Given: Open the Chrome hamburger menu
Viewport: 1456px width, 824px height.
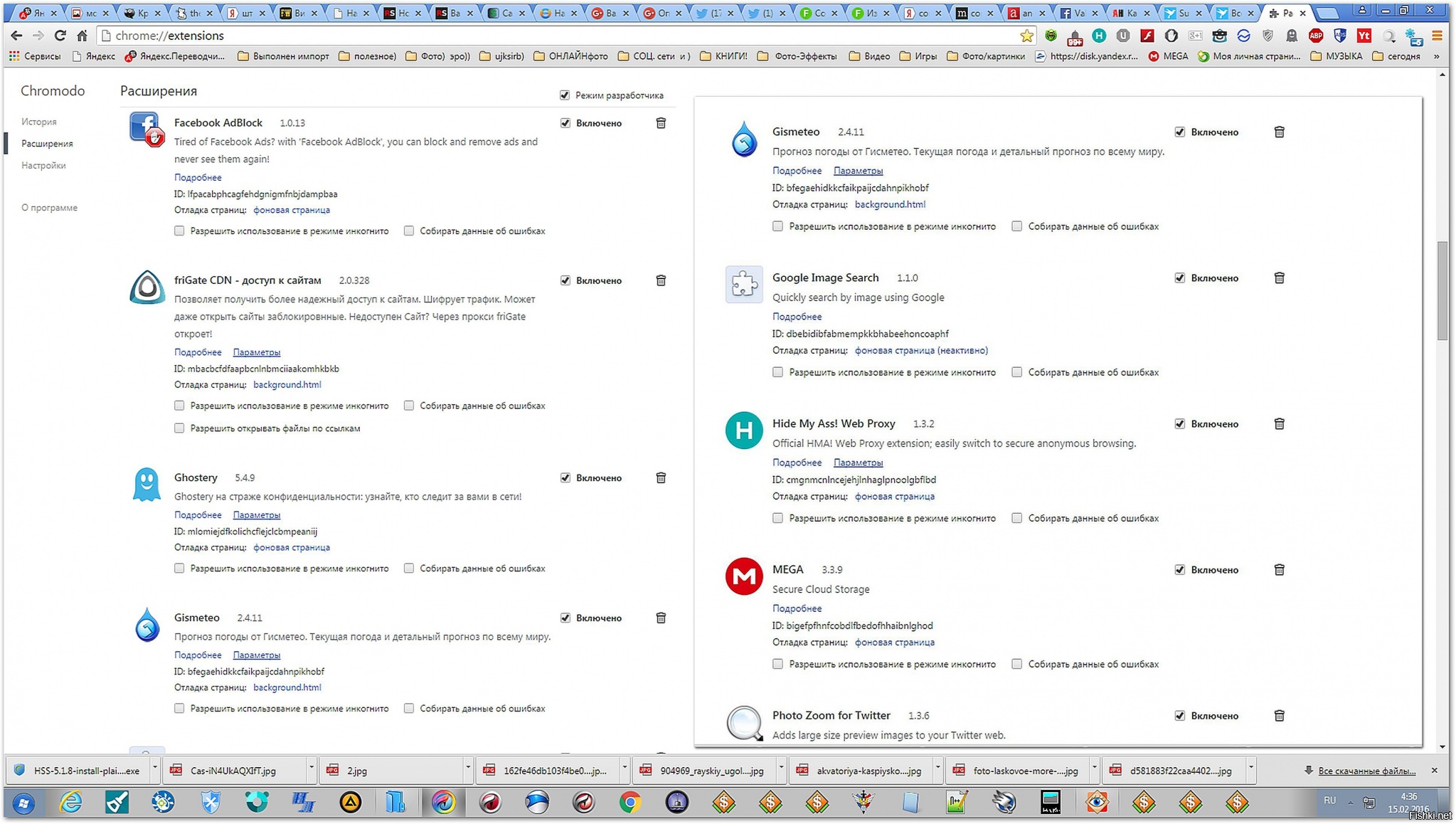Looking at the screenshot, I should (x=1437, y=36).
